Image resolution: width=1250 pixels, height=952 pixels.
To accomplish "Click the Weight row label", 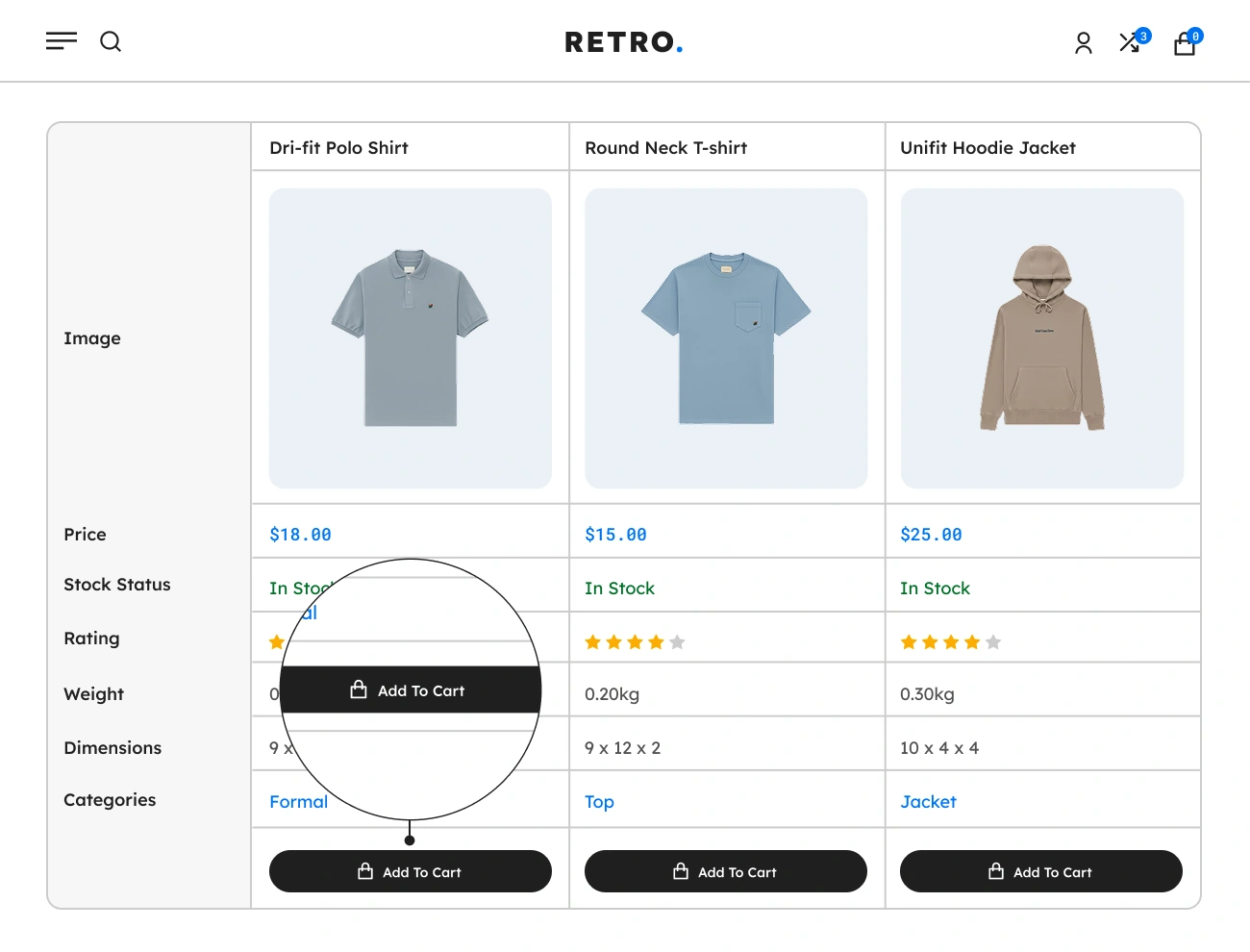I will [x=93, y=694].
